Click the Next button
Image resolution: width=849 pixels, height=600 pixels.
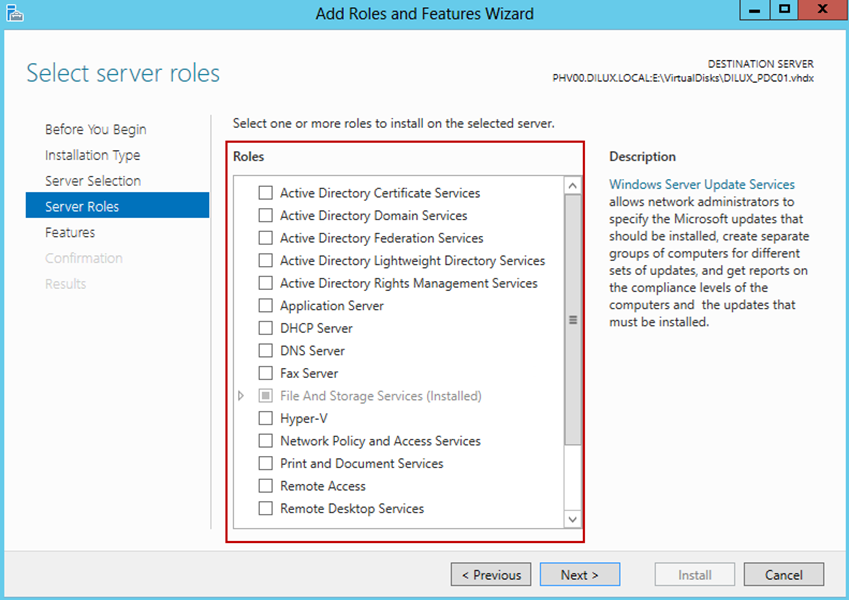[x=580, y=575]
